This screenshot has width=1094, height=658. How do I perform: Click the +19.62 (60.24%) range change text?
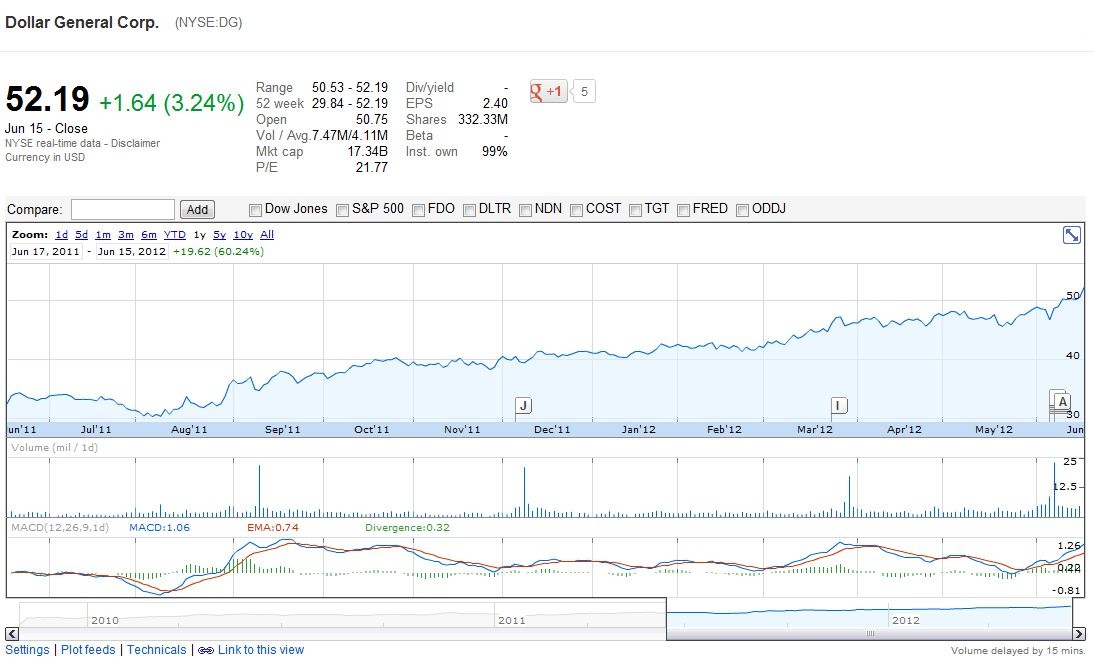[218, 251]
